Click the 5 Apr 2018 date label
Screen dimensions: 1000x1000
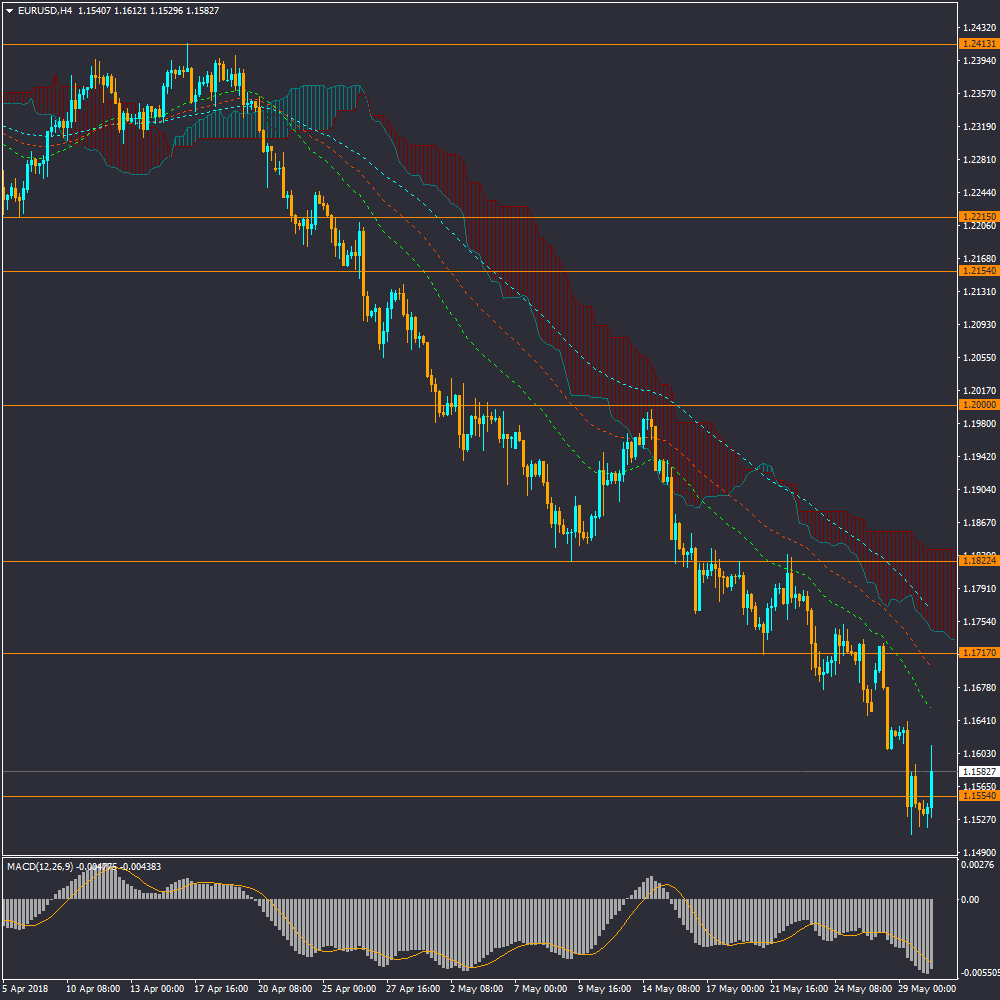pyautogui.click(x=26, y=988)
